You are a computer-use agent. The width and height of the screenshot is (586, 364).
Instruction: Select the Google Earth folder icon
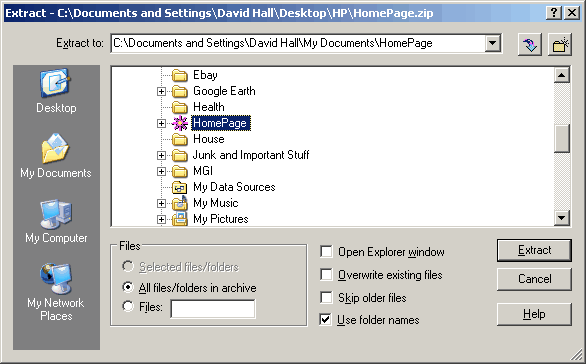click(180, 92)
